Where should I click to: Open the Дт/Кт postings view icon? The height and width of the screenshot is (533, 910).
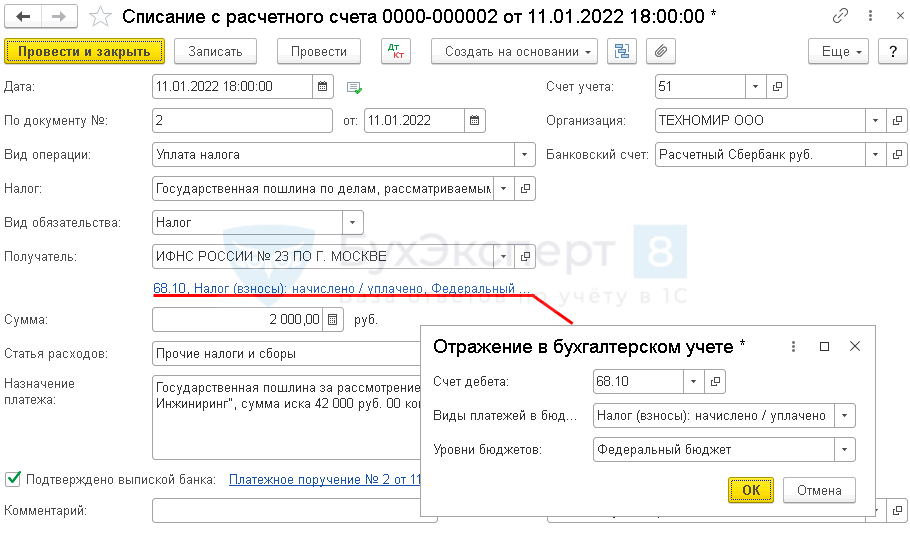click(396, 51)
